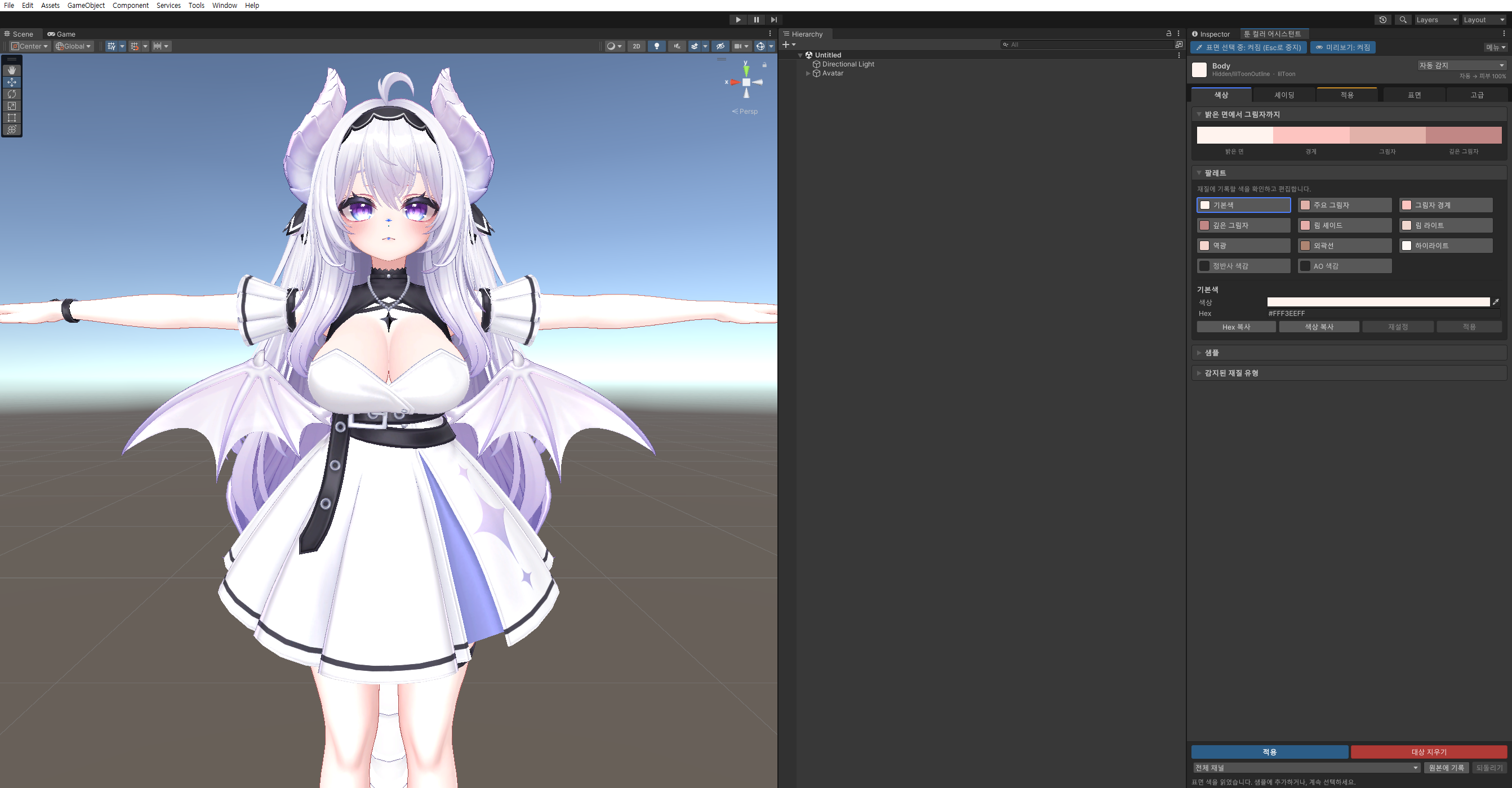This screenshot has height=788, width=1512.
Task: Open the Layers dropdown
Action: 1436,19
